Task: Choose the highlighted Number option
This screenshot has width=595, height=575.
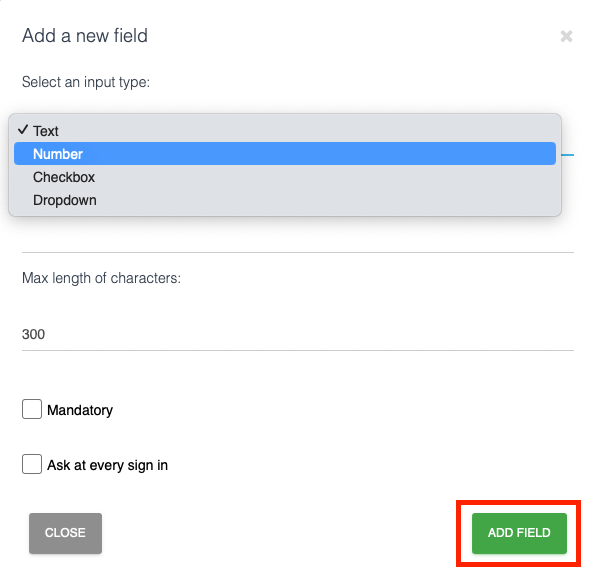Action: [x=285, y=154]
